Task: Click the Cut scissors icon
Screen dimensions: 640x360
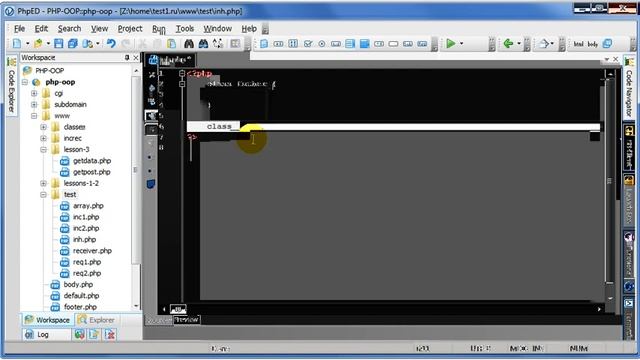Action: tap(142, 43)
